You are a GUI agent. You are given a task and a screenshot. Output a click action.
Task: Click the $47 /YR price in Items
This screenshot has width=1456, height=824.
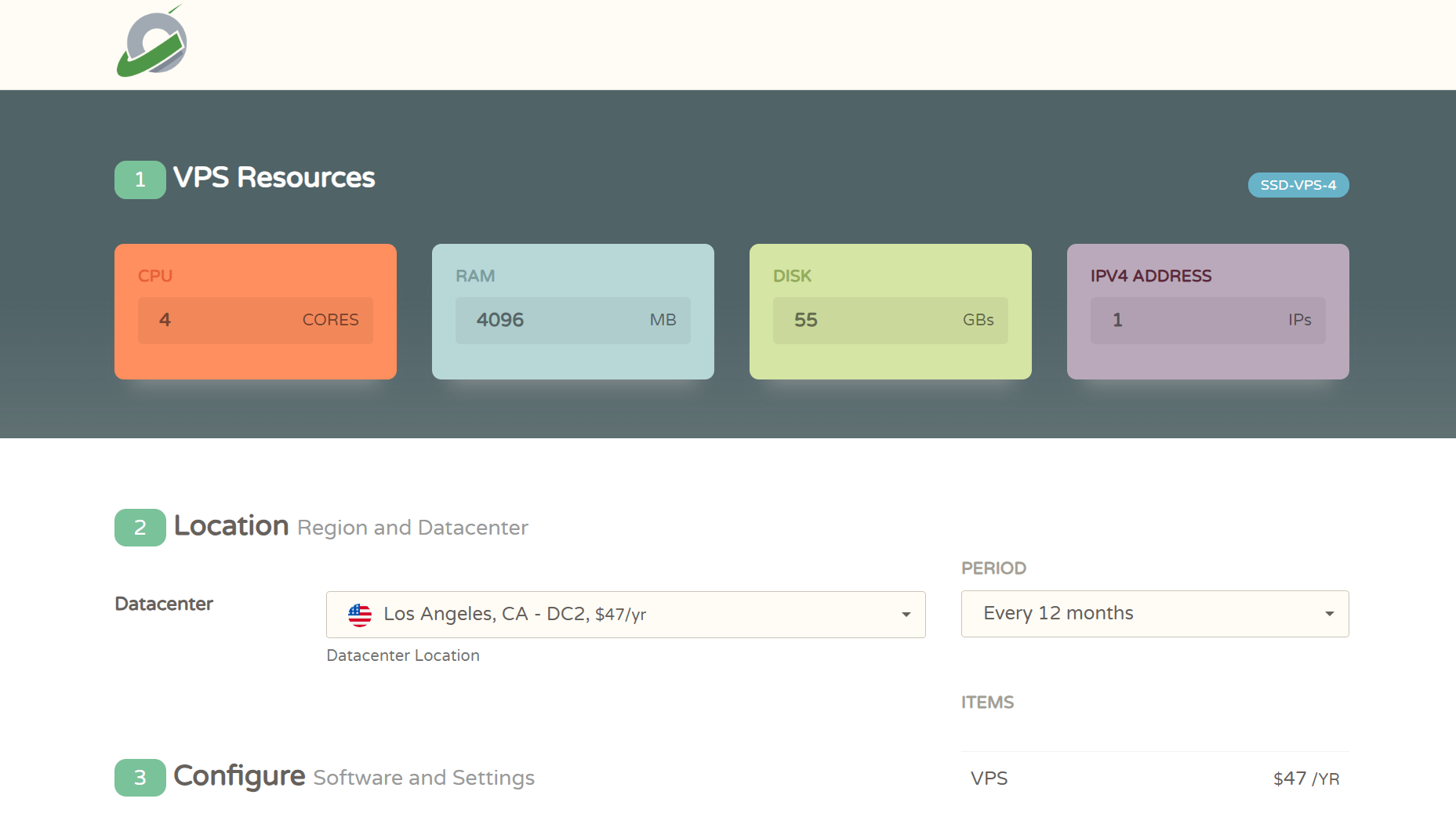point(1305,779)
